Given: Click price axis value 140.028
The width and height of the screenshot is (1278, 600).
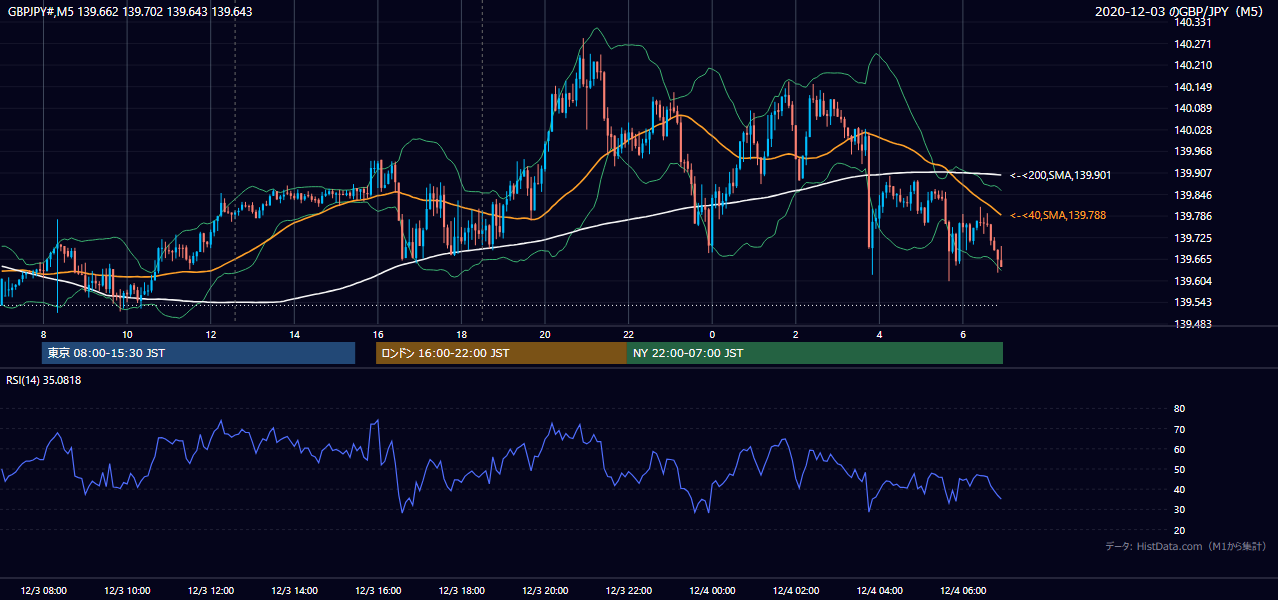Looking at the screenshot, I should [1192, 130].
